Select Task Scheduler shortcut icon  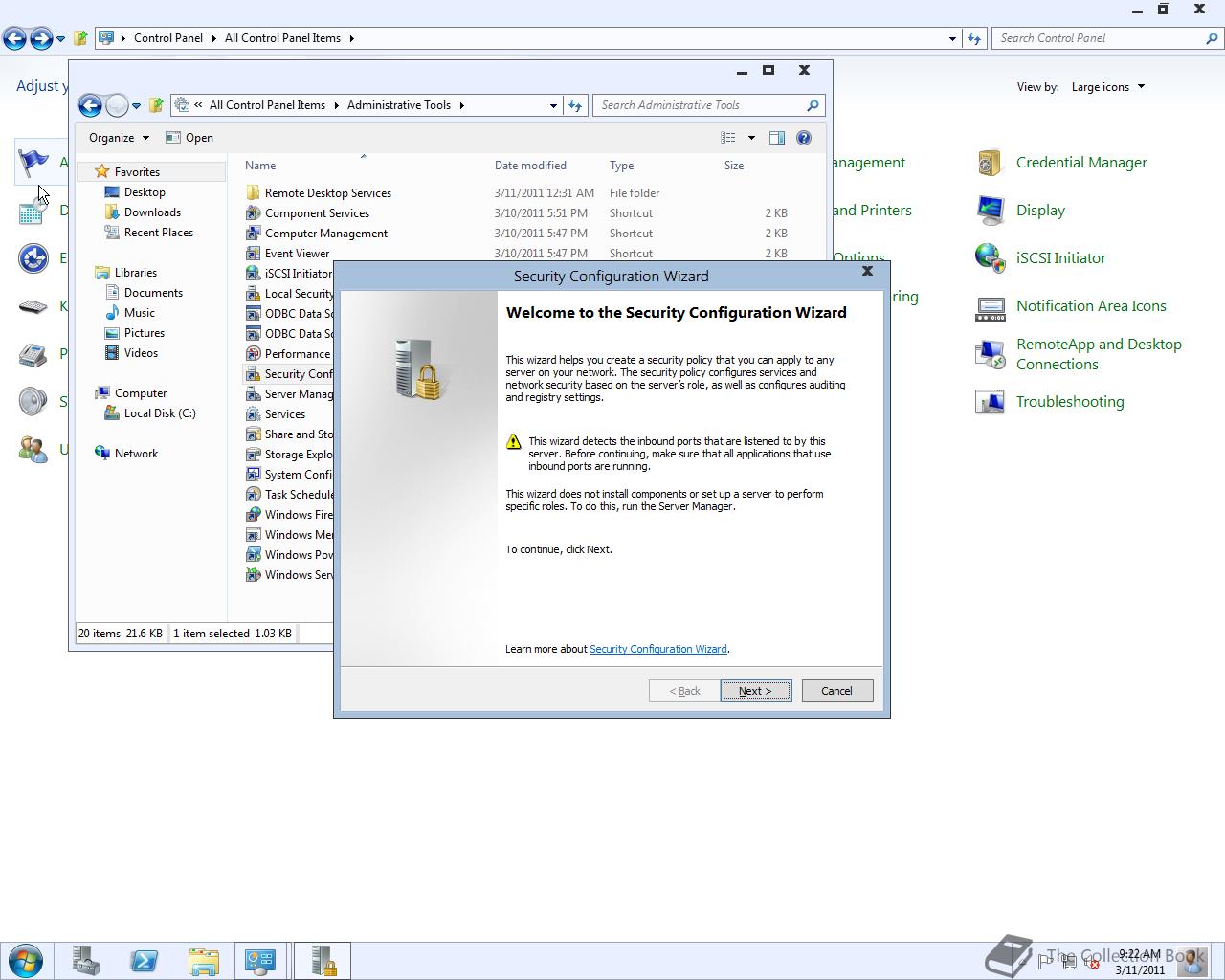pyautogui.click(x=253, y=495)
